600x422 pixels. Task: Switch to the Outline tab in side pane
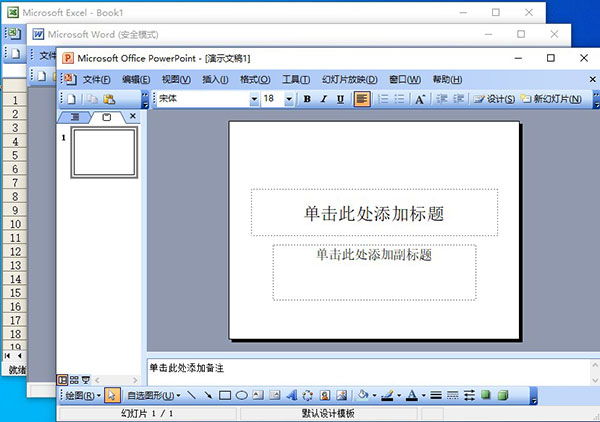click(x=75, y=117)
